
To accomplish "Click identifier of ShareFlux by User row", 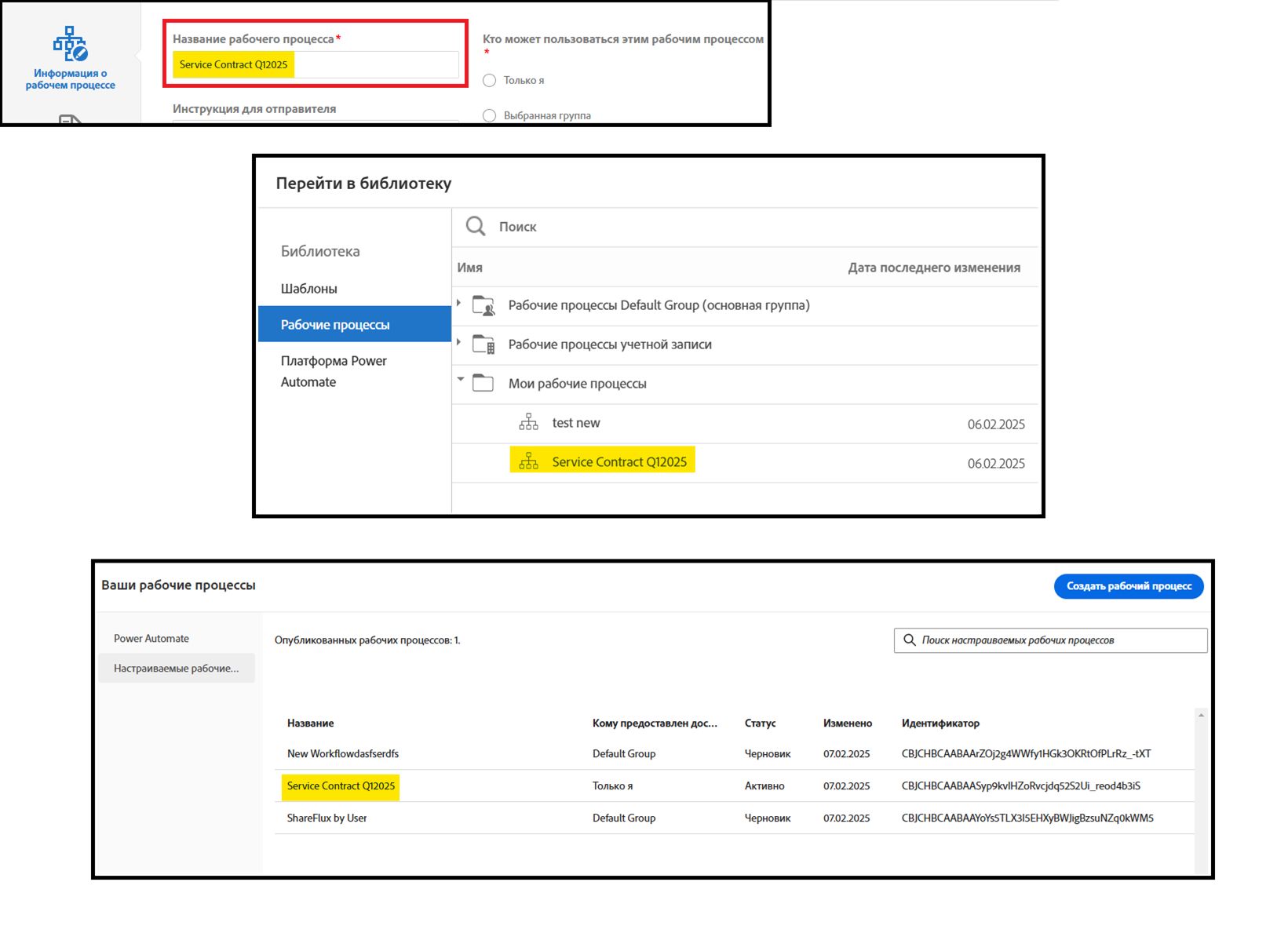I will 1027,818.
